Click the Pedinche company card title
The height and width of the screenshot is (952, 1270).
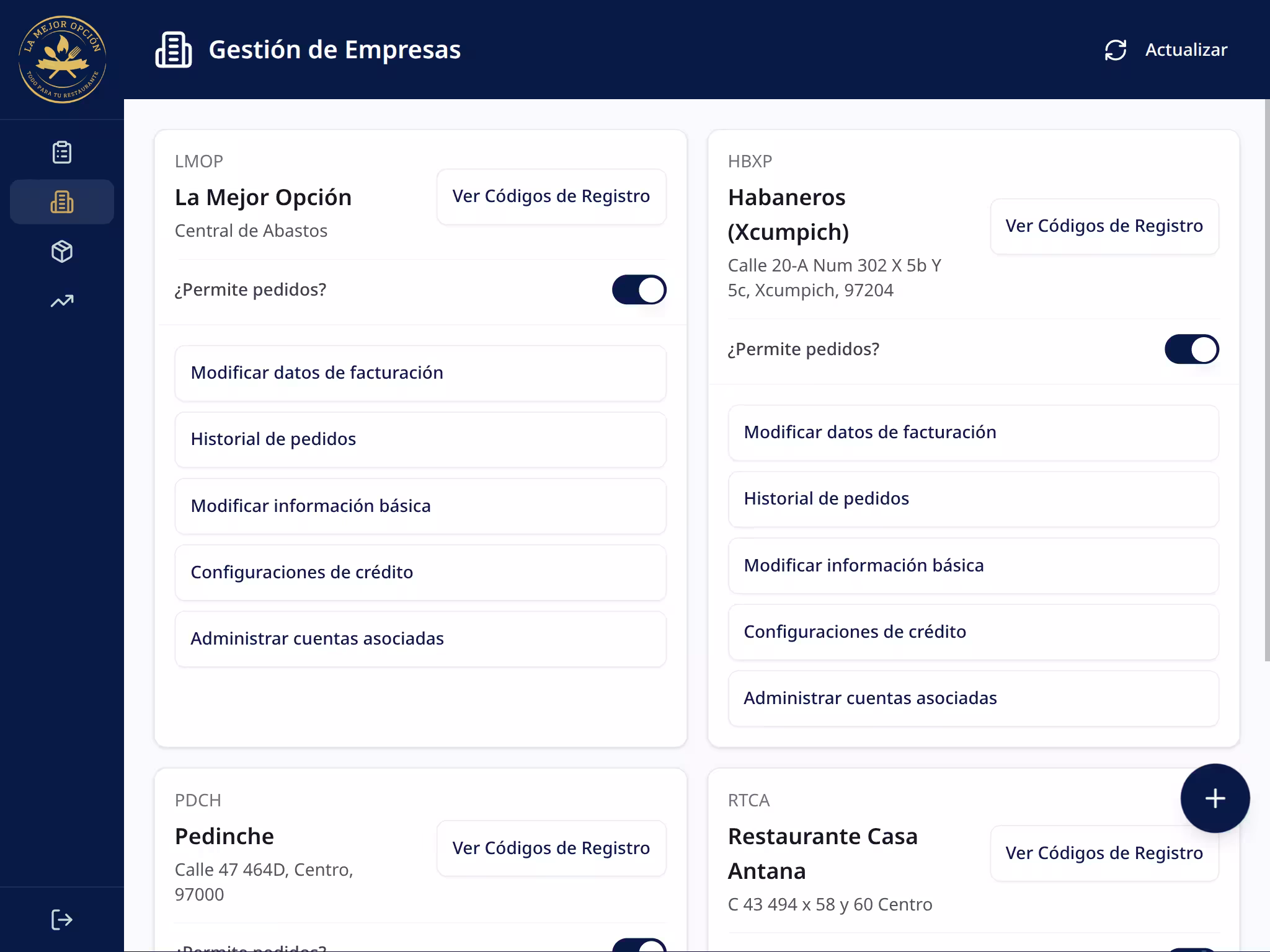tap(224, 835)
